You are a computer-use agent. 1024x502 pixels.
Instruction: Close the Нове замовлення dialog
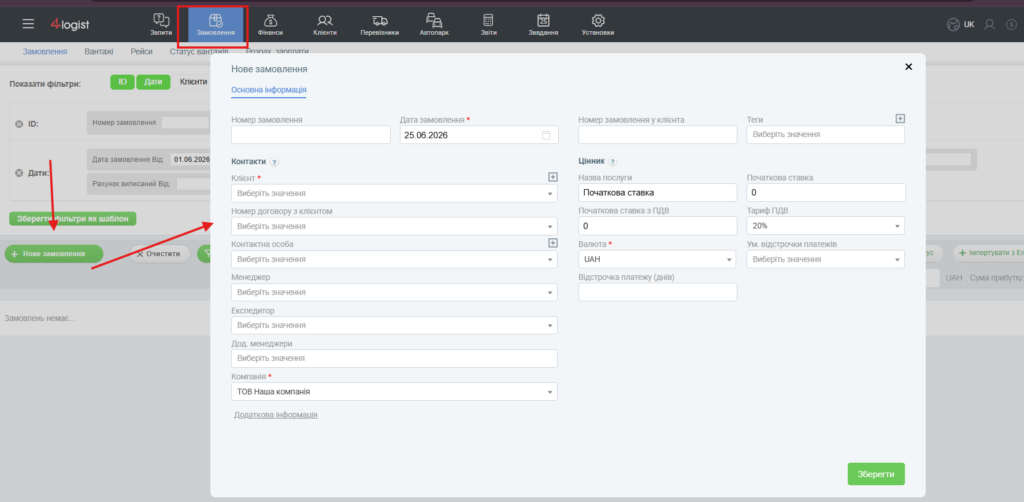908,67
